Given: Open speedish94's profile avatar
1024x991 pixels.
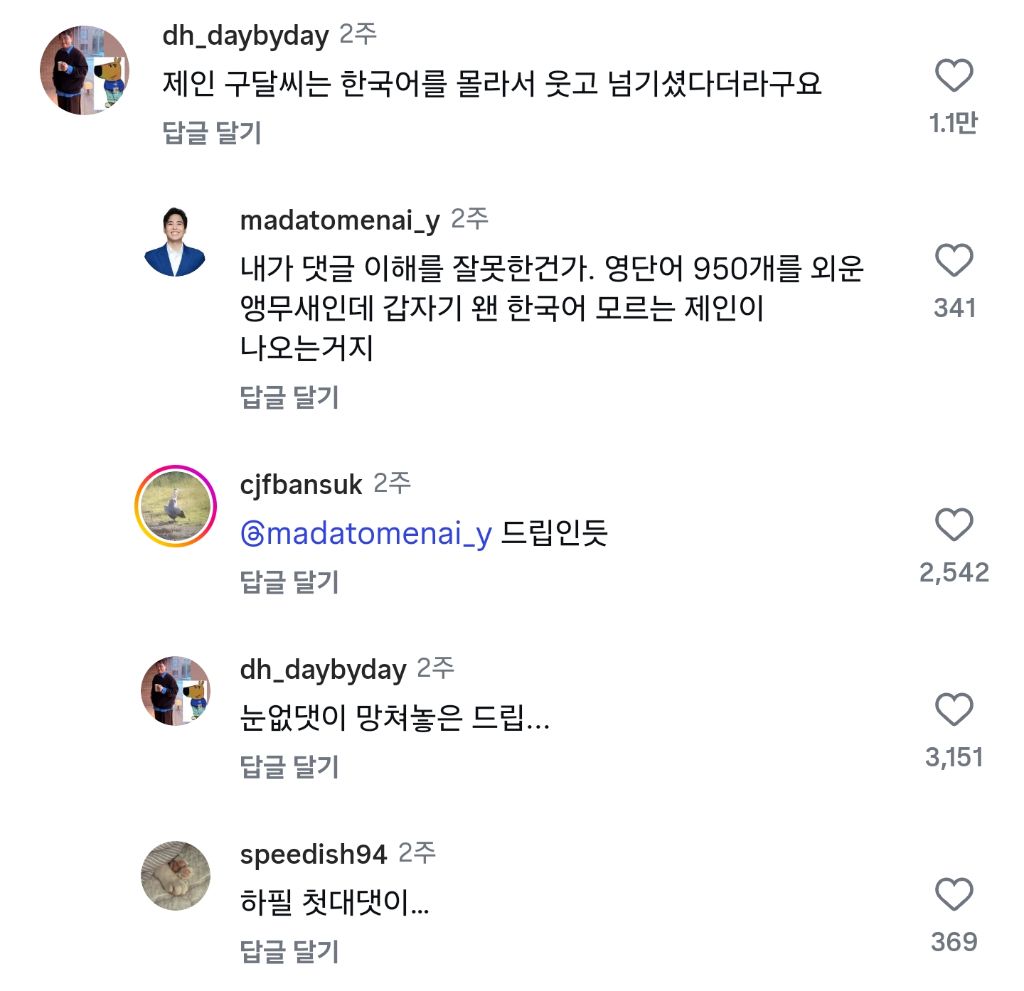Looking at the screenshot, I should (175, 876).
